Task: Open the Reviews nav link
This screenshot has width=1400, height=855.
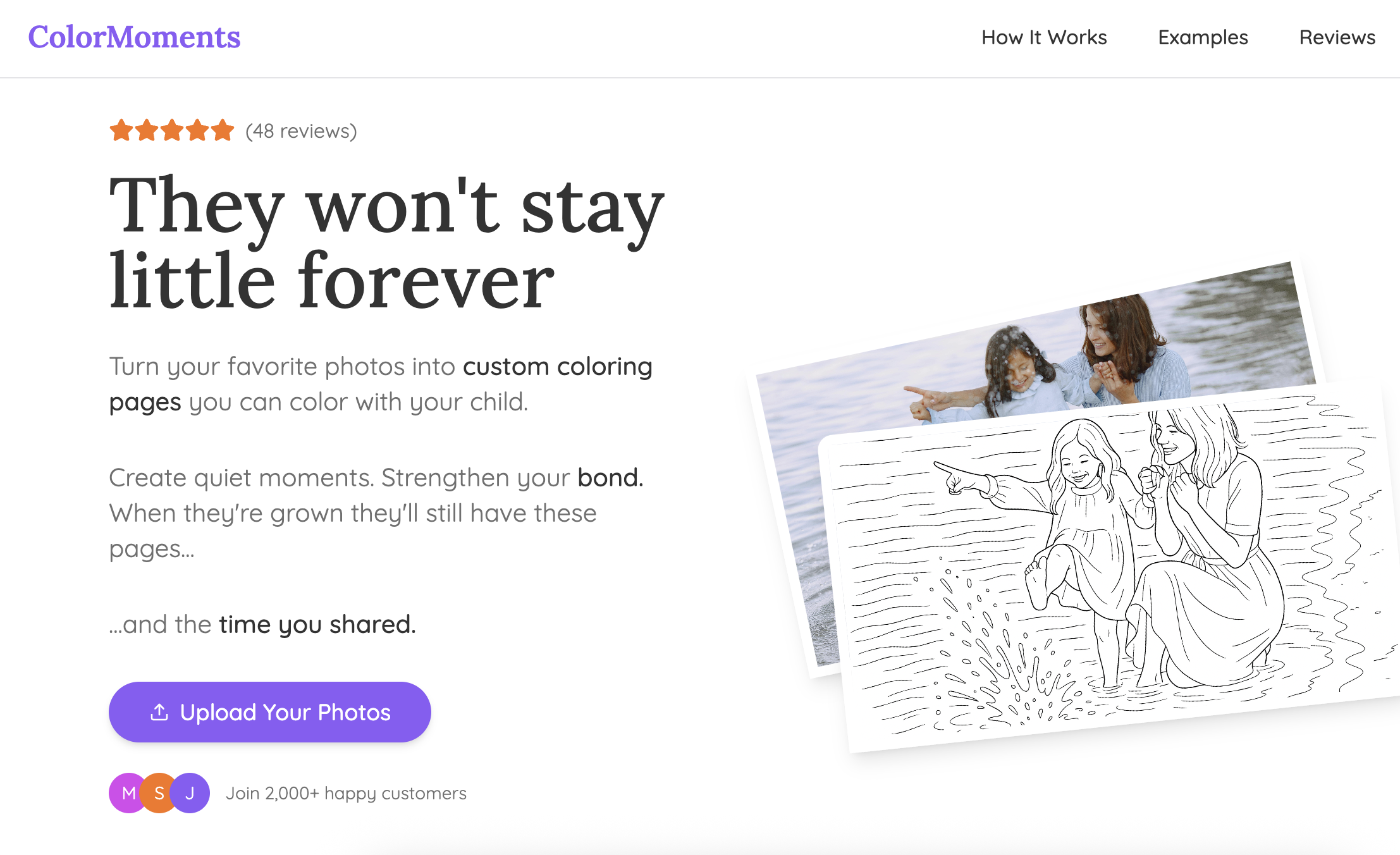Action: pos(1337,37)
